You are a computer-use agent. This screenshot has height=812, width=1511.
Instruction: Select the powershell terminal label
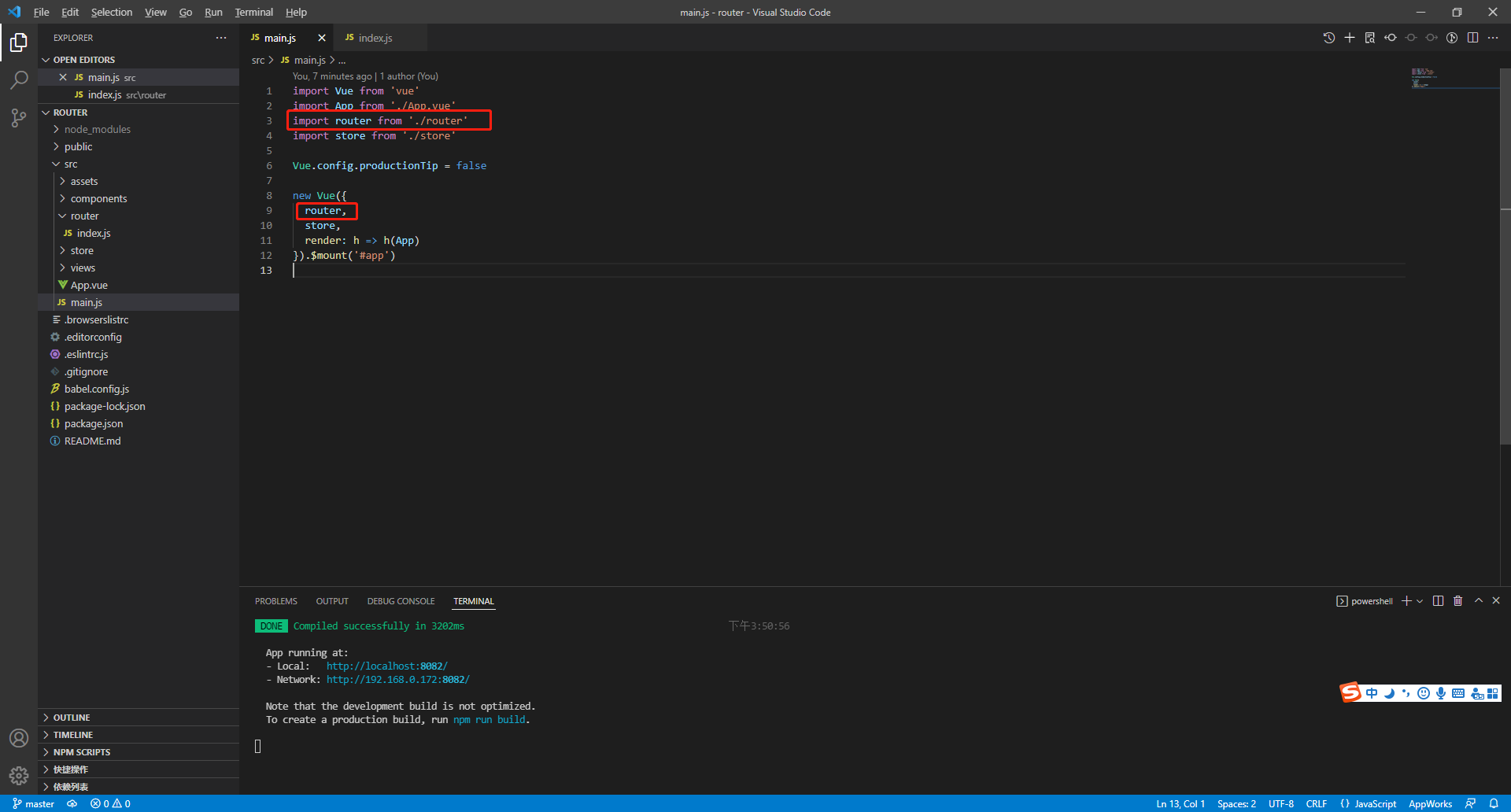coord(1365,601)
